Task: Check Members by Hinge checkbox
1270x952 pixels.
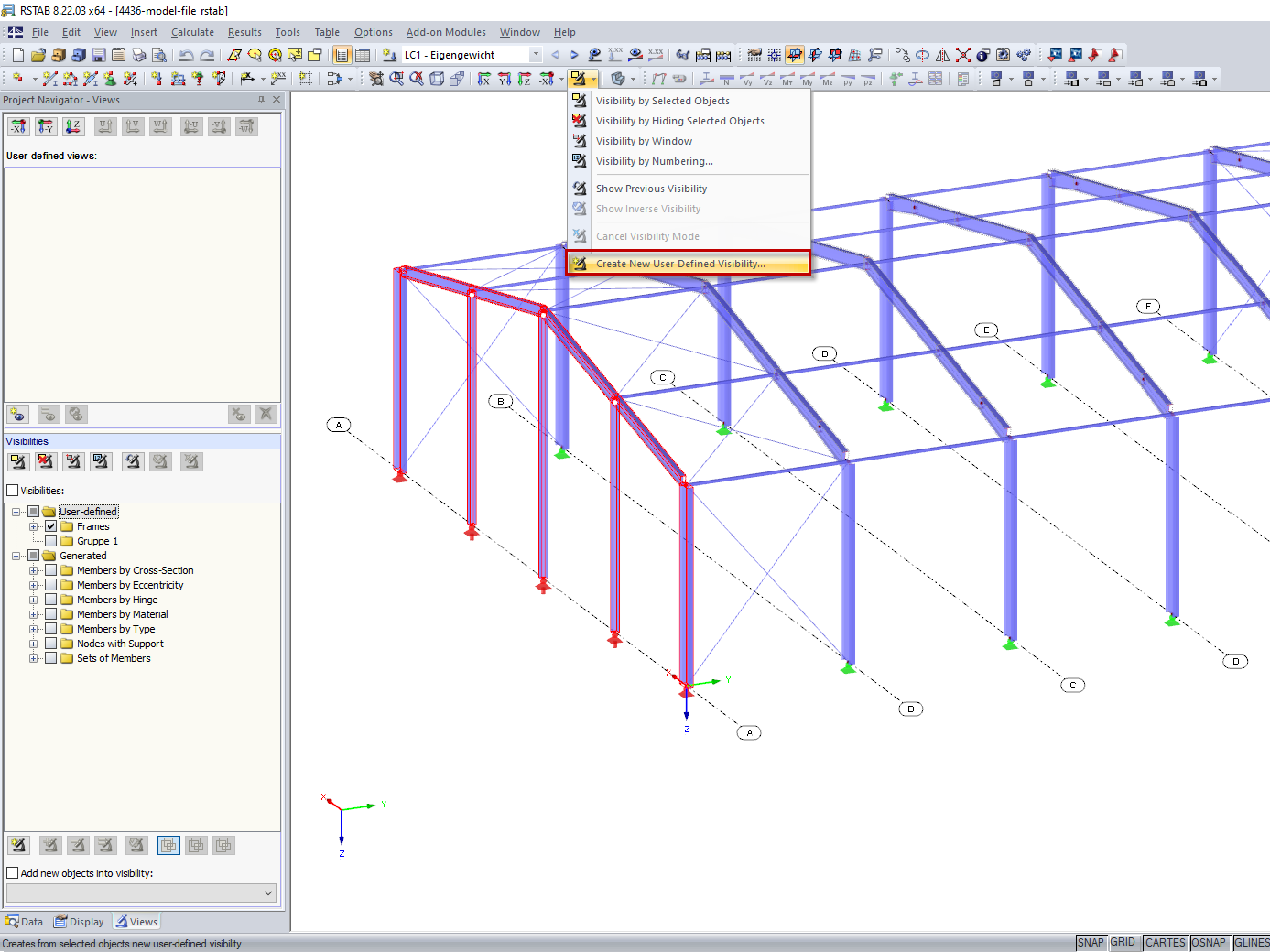Action: (51, 600)
